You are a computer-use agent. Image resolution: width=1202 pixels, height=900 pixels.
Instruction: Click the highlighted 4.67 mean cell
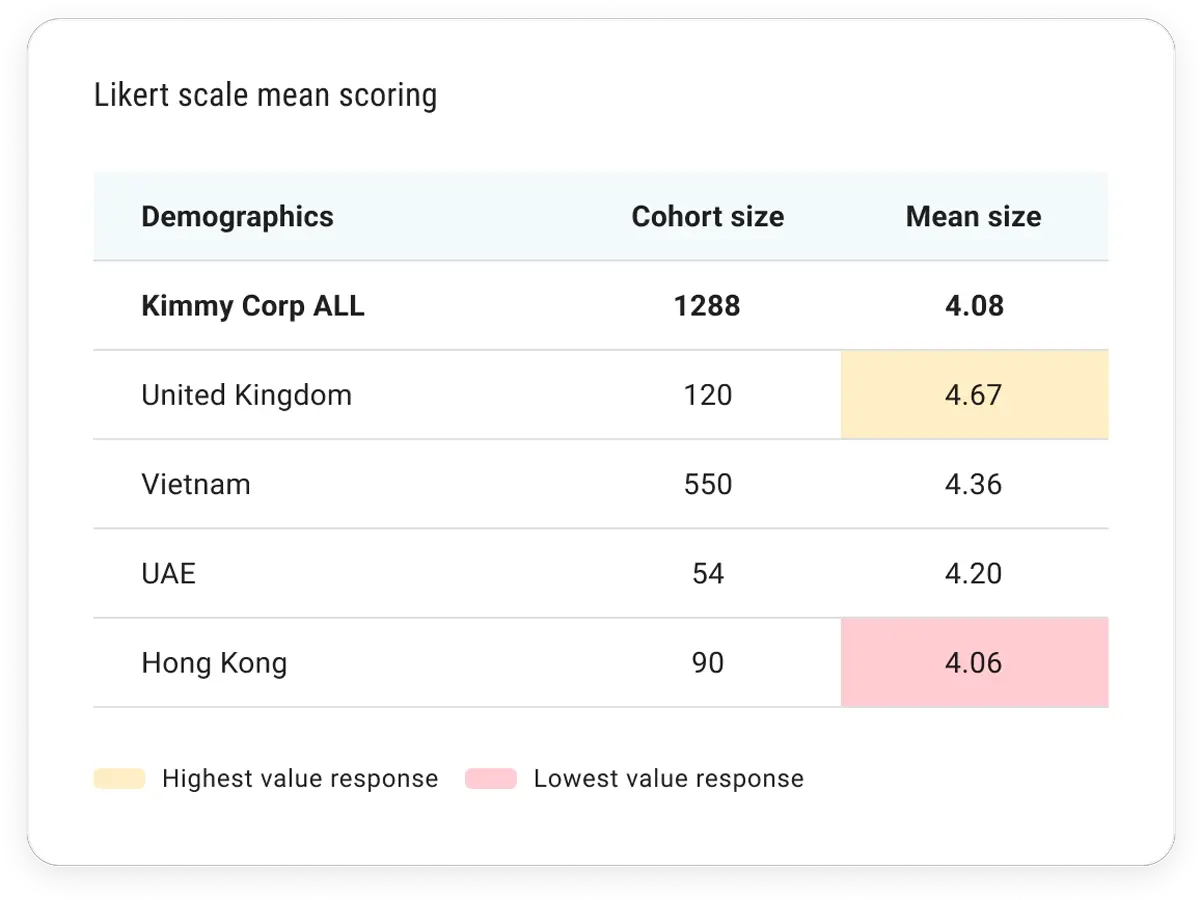(974, 395)
